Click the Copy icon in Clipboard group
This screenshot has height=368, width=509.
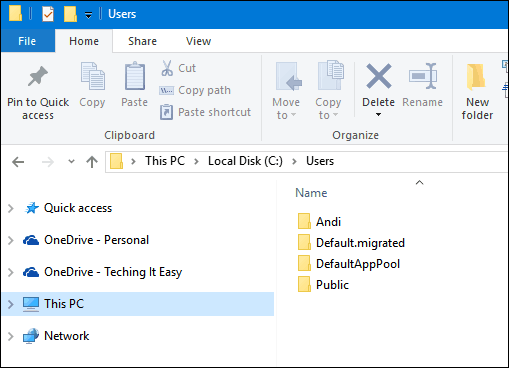[93, 76]
